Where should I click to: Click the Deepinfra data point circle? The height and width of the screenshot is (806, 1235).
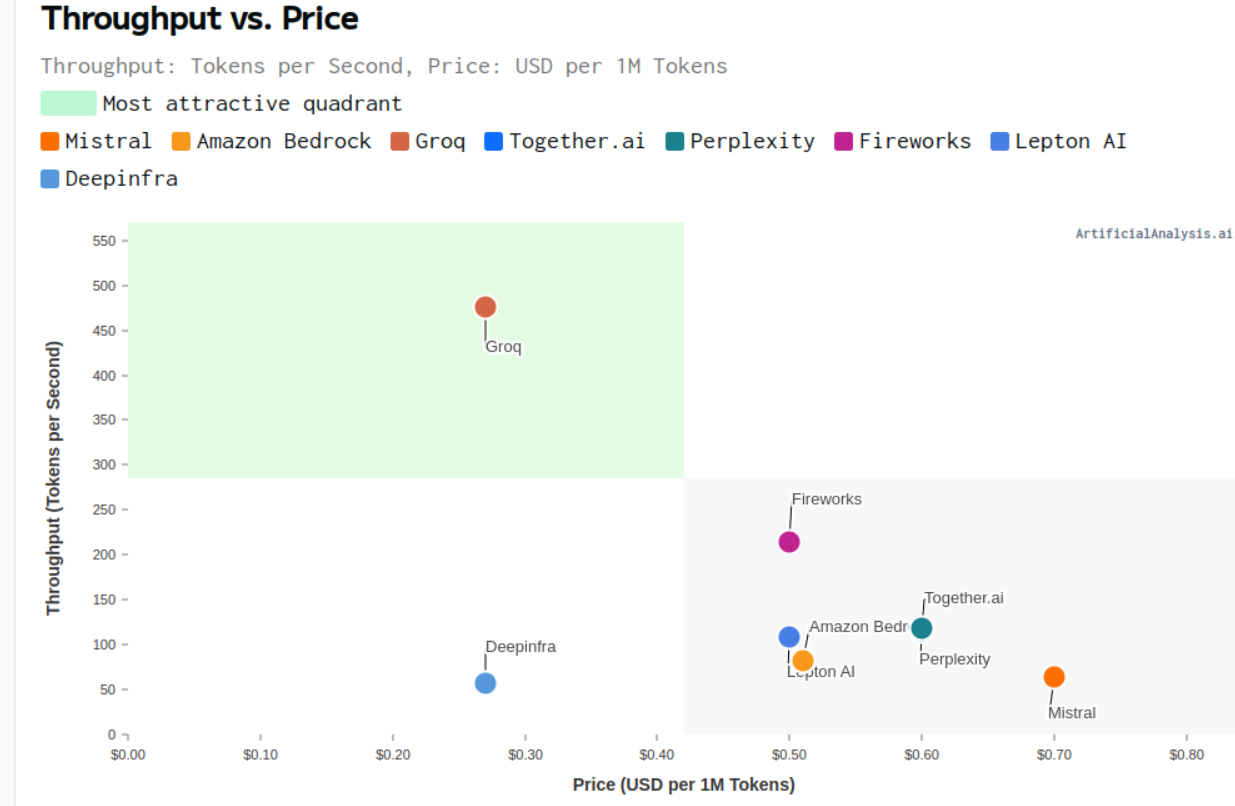pyautogui.click(x=485, y=683)
